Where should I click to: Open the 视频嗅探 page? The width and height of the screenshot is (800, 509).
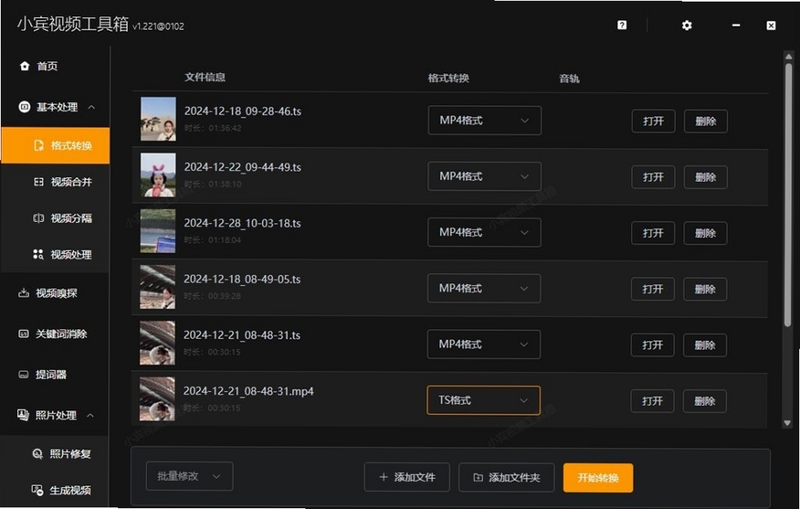pyautogui.click(x=55, y=293)
